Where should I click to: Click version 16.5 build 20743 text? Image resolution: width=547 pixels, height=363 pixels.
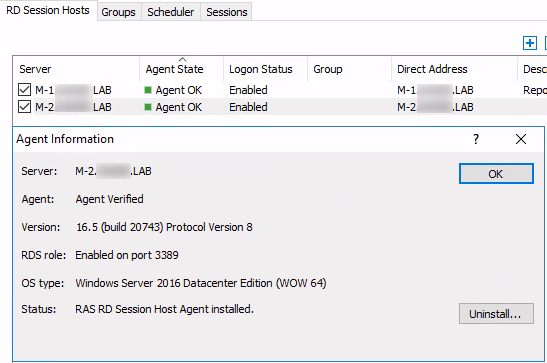click(x=164, y=227)
